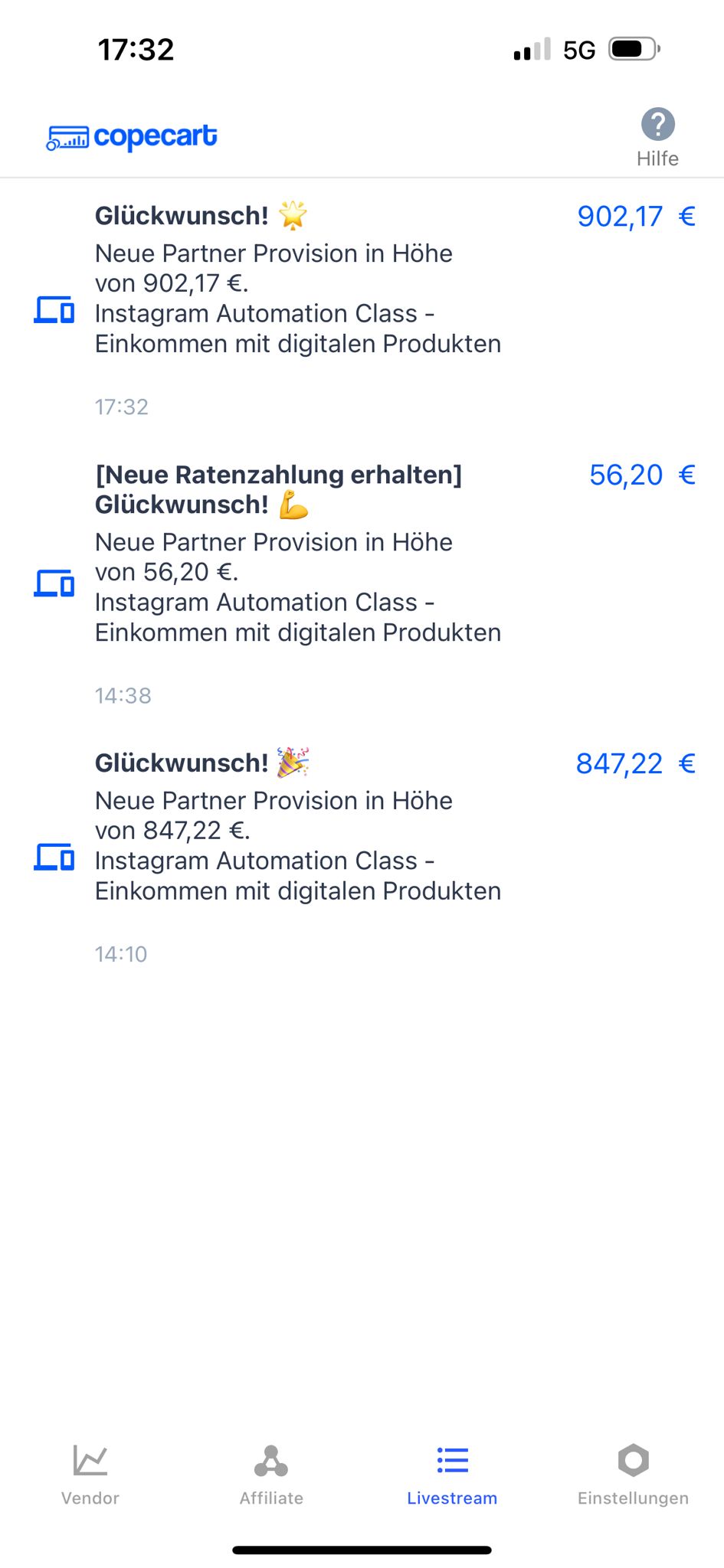724x1568 pixels.
Task: Select the Livestream list icon
Action: (x=453, y=1460)
